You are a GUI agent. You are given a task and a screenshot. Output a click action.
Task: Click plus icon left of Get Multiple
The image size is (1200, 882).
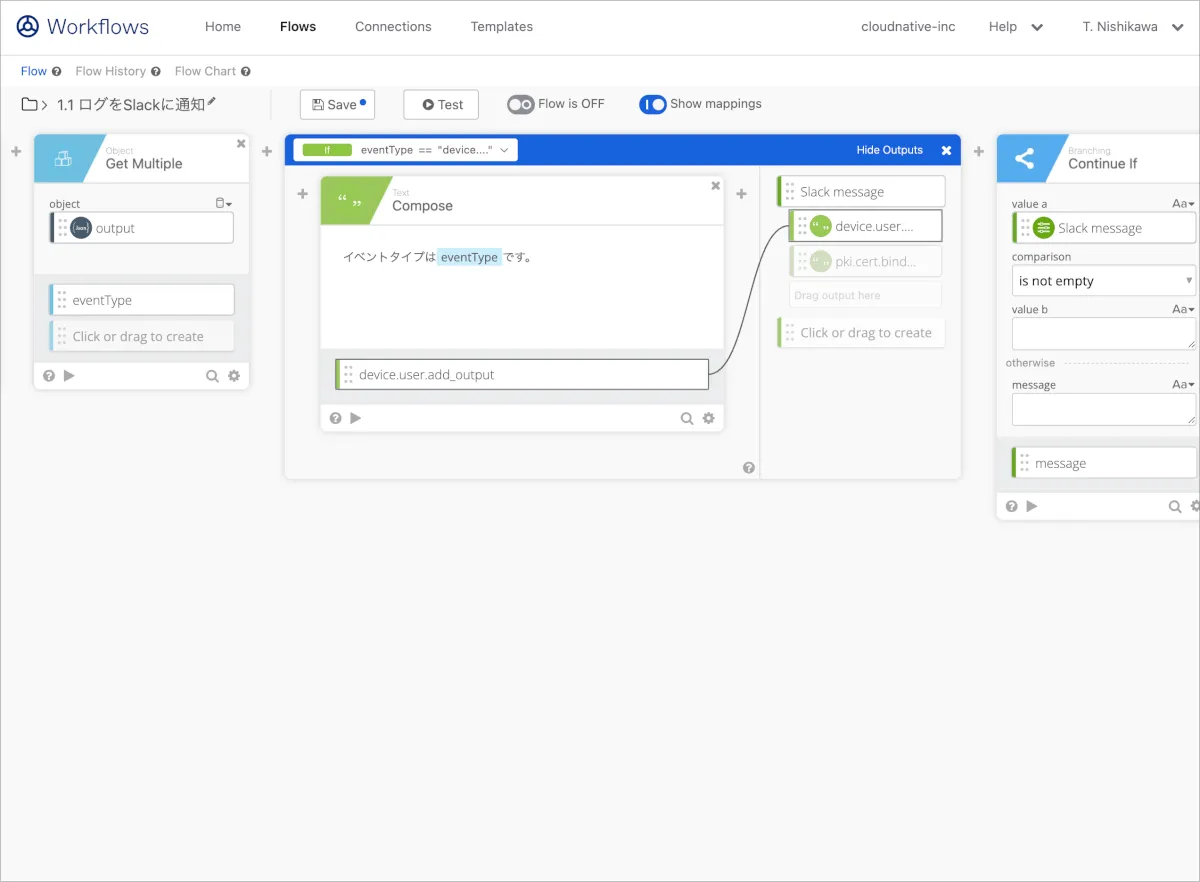(x=16, y=152)
